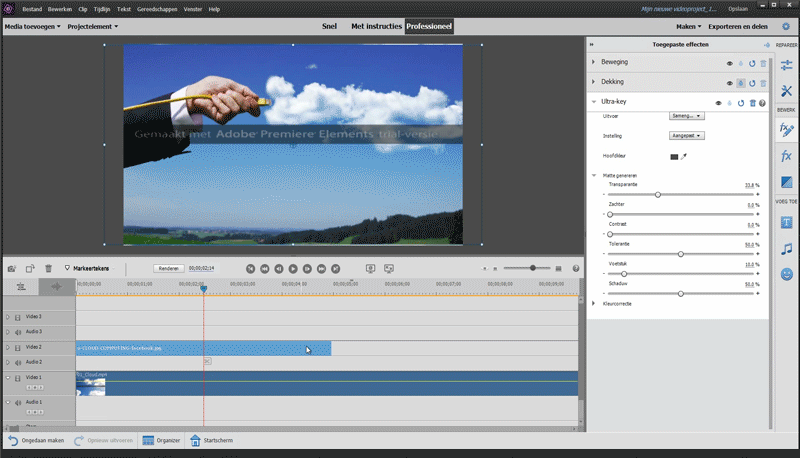Open the Uitvoer dropdown in Ultra-key
The height and width of the screenshot is (458, 800).
pyautogui.click(x=686, y=116)
